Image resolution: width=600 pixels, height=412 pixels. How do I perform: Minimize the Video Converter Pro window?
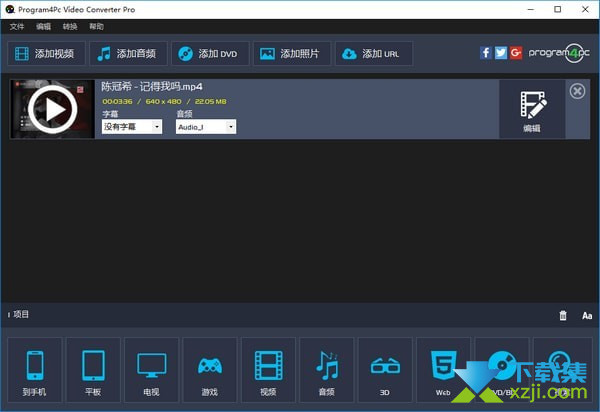tap(531, 9)
